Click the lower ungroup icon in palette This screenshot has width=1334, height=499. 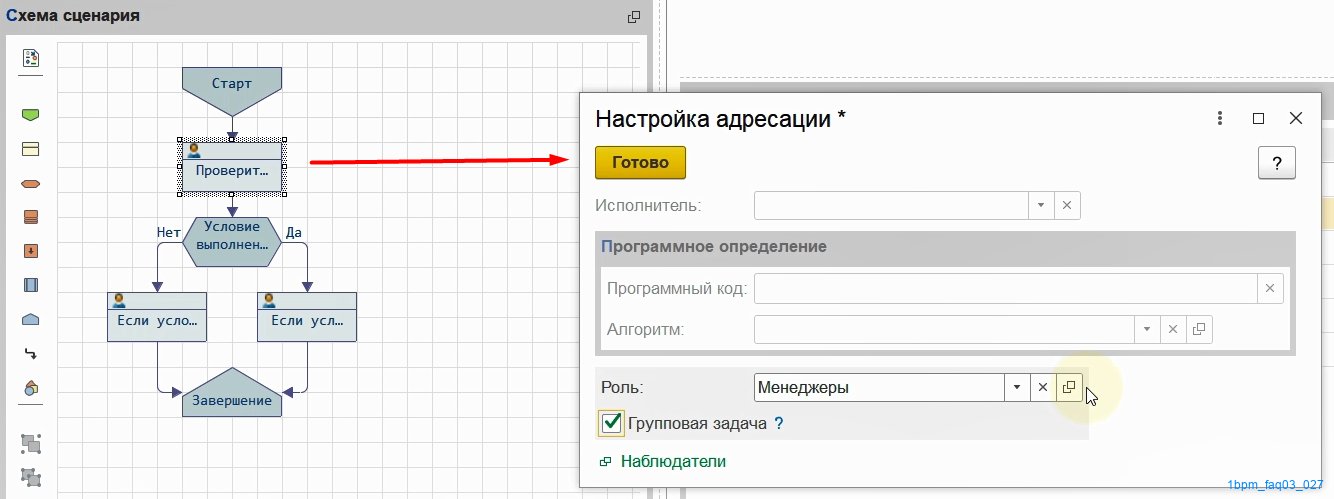(x=30, y=477)
